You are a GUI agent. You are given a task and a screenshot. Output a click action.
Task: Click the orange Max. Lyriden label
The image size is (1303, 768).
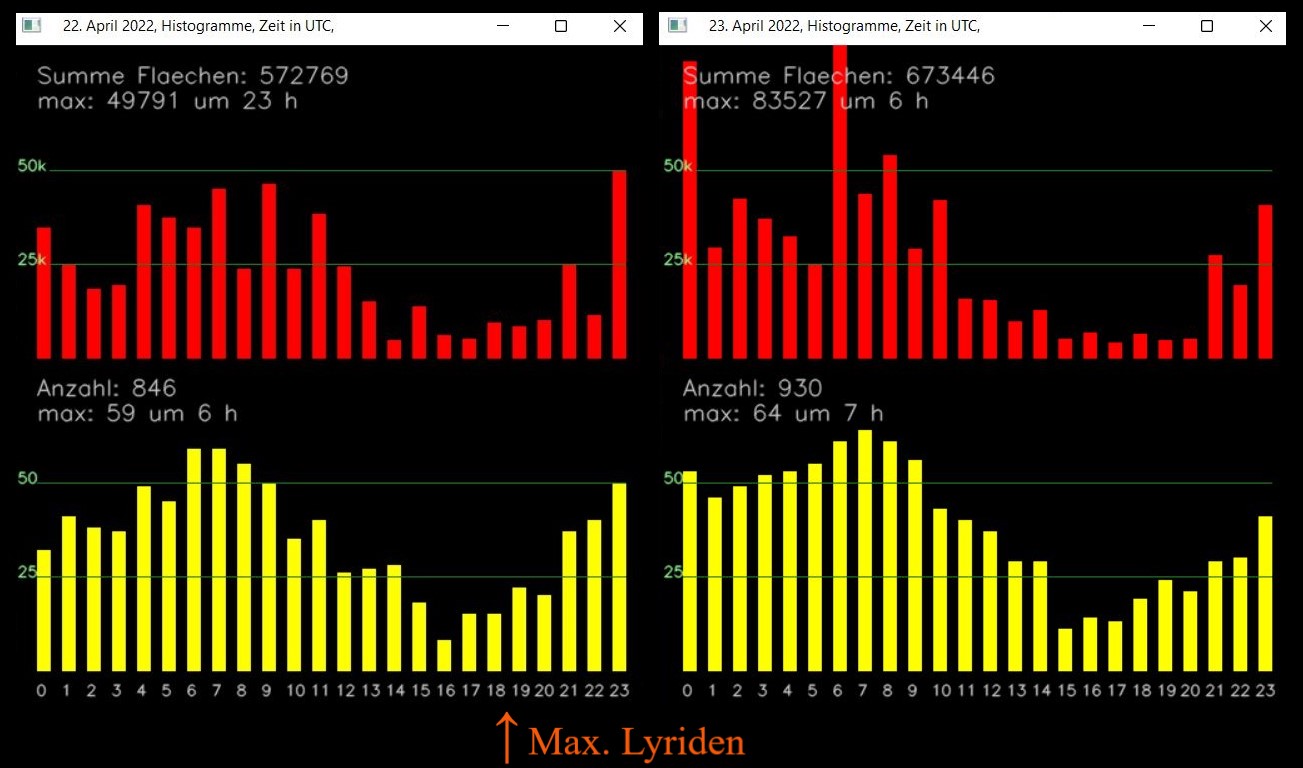click(x=636, y=742)
